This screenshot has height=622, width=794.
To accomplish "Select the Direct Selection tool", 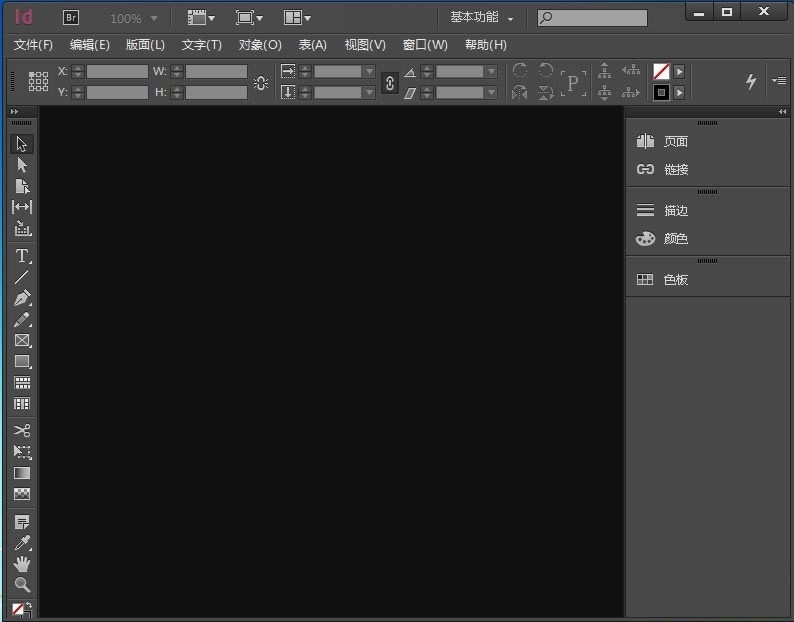I will pos(22,165).
